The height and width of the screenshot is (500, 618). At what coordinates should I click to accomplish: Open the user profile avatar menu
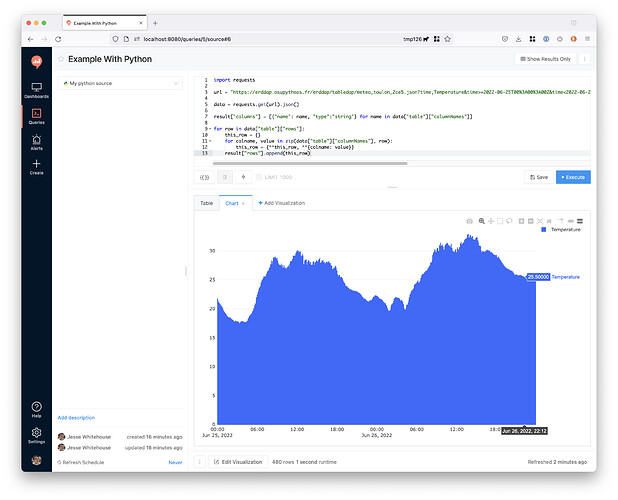coord(37,460)
